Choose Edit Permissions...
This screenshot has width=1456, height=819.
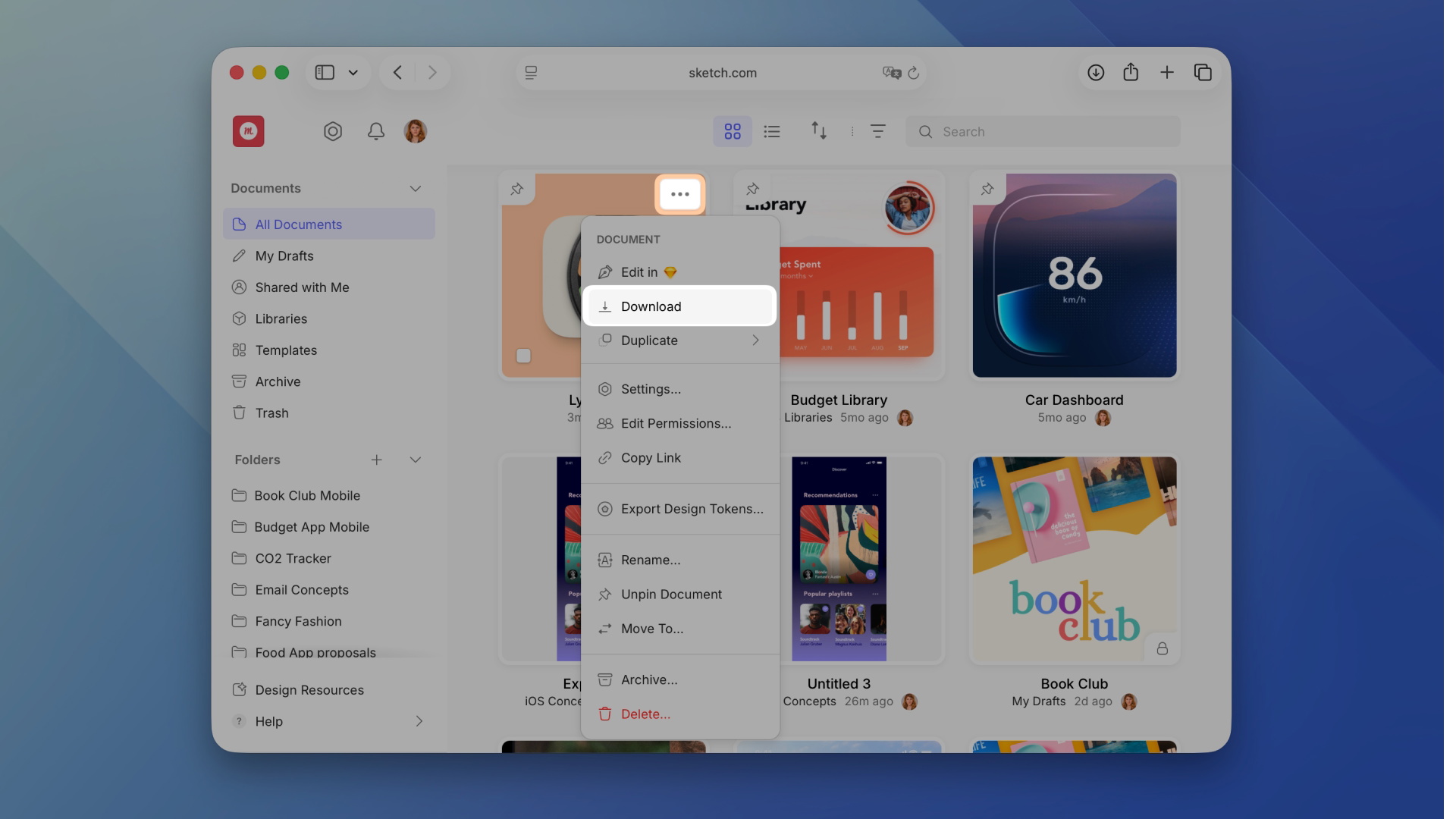(680, 423)
